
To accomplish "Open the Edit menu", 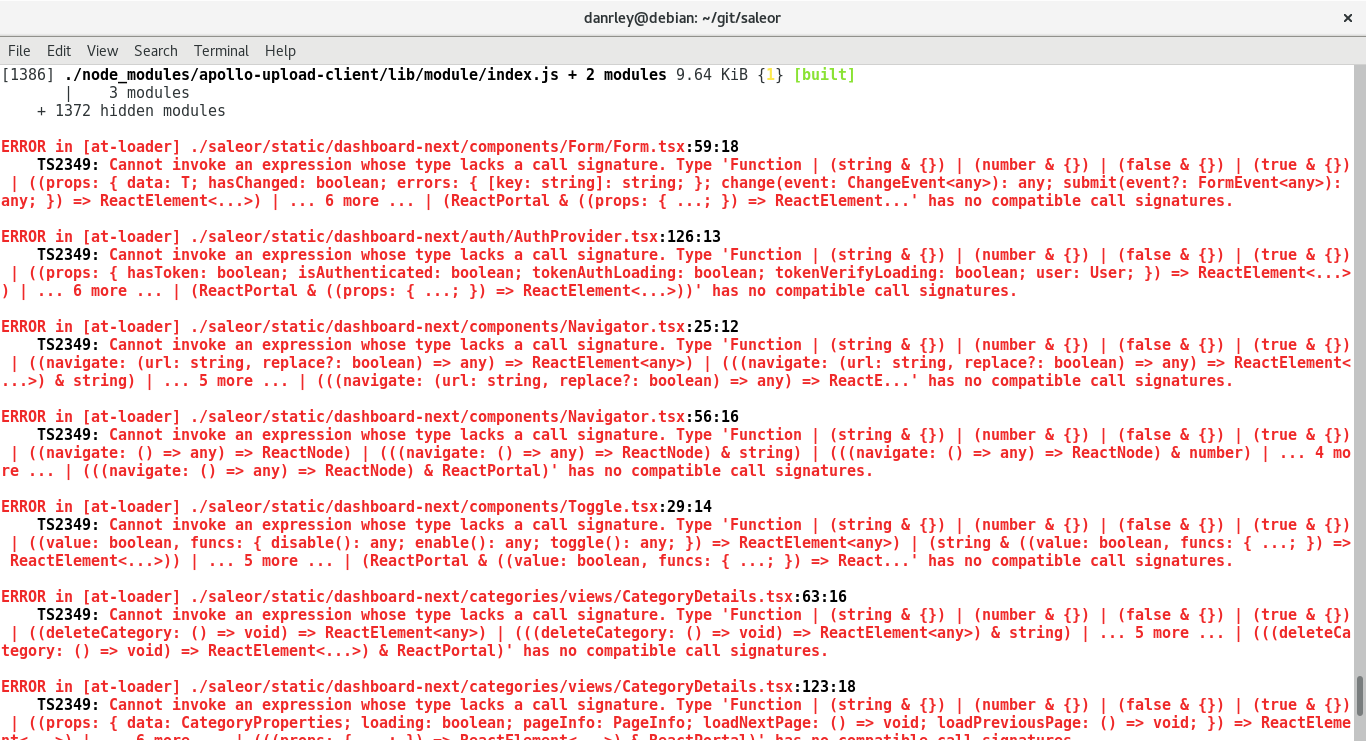I will tap(59, 51).
